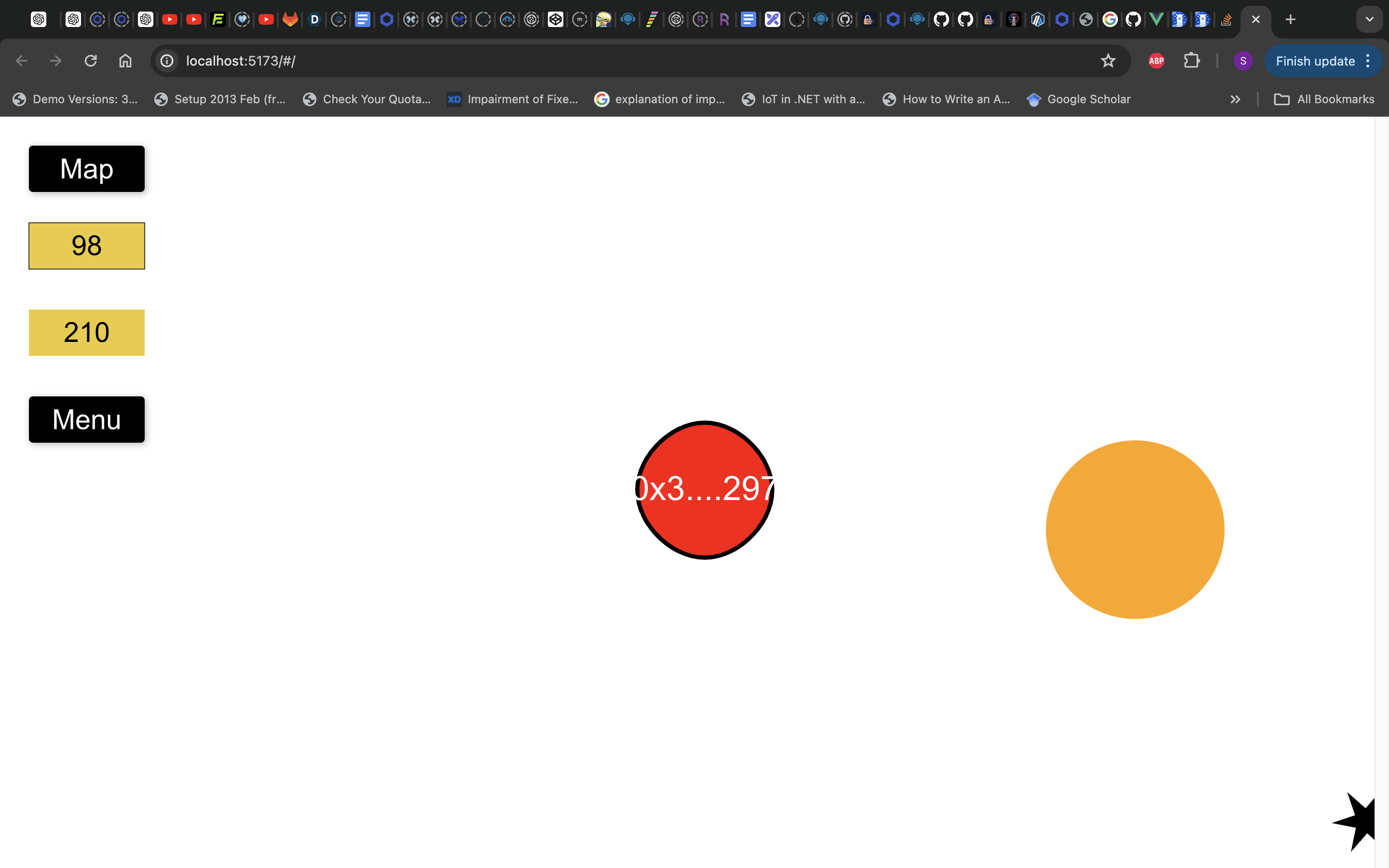Click the black Menu button
Viewport: 1389px width, 868px height.
(x=87, y=419)
